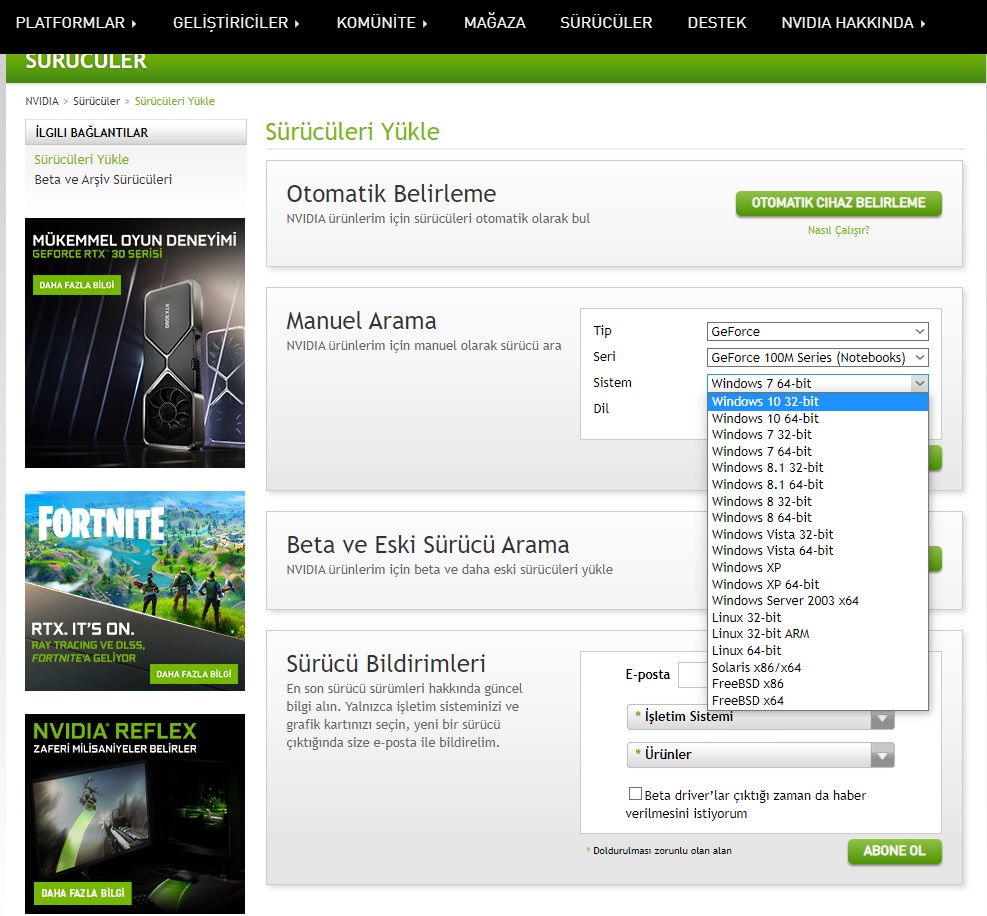Pick Windows 8.1 32-bit option

click(818, 468)
